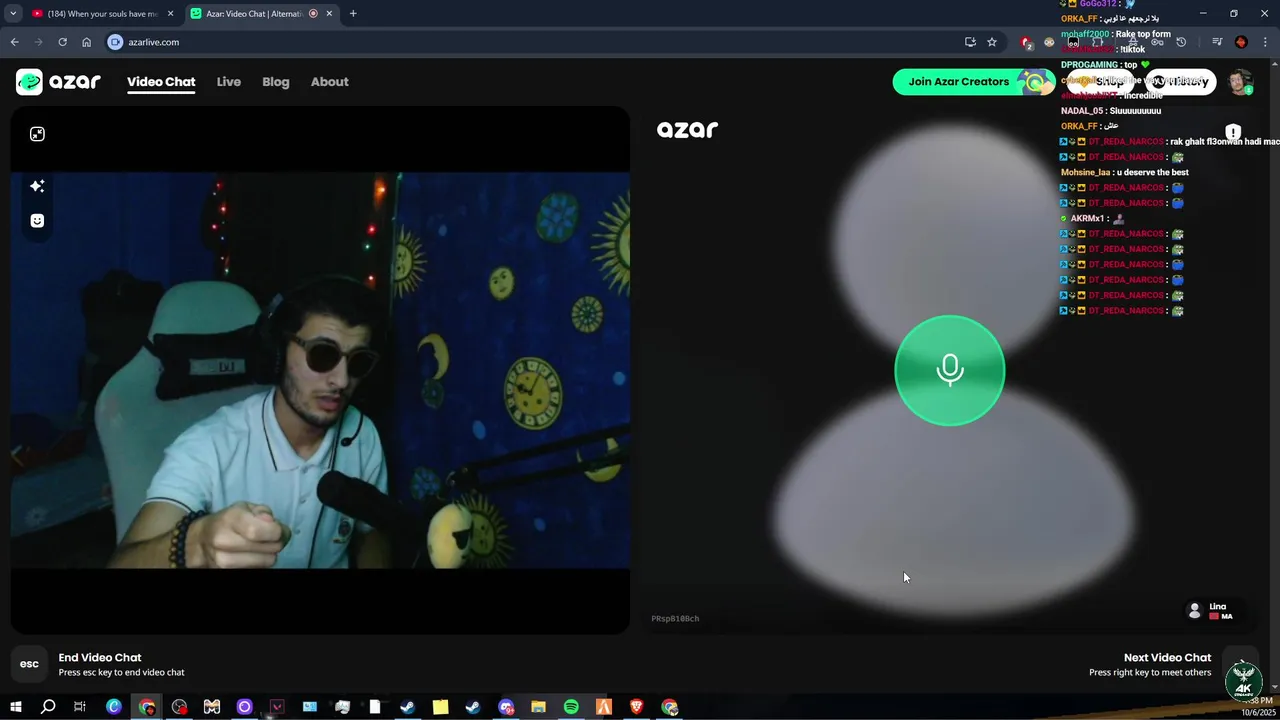Click the install app icon in address bar
Screen dimensions: 1280x720
970,42
